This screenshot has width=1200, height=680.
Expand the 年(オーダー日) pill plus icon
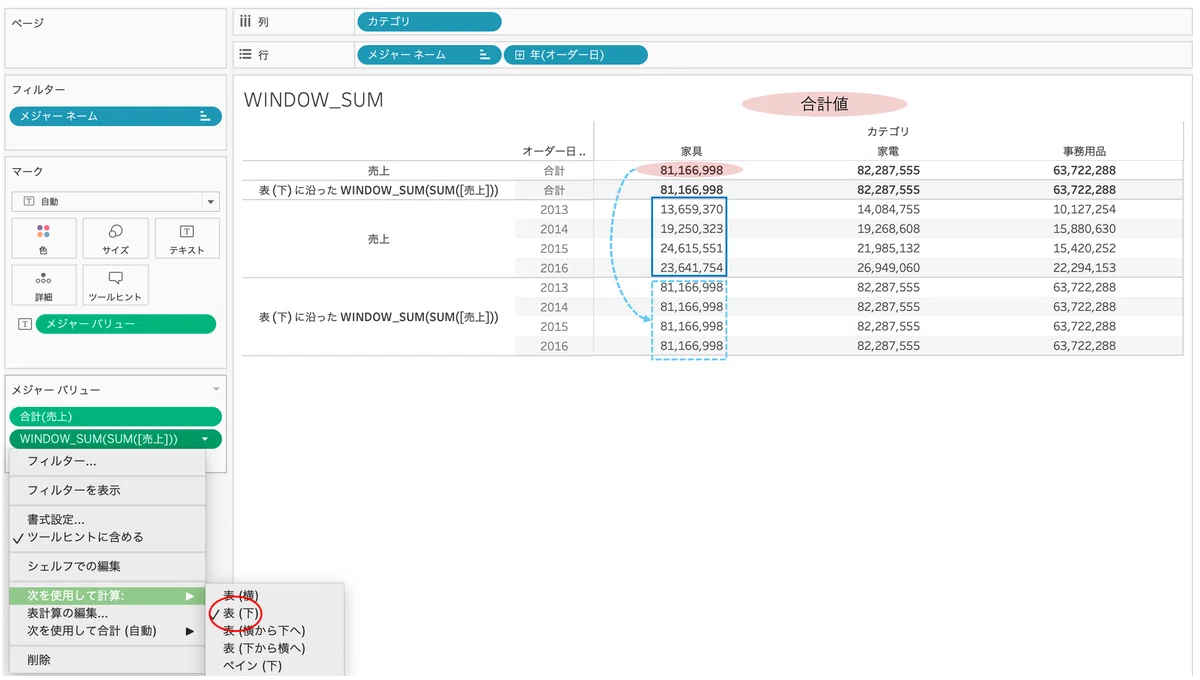[519, 55]
